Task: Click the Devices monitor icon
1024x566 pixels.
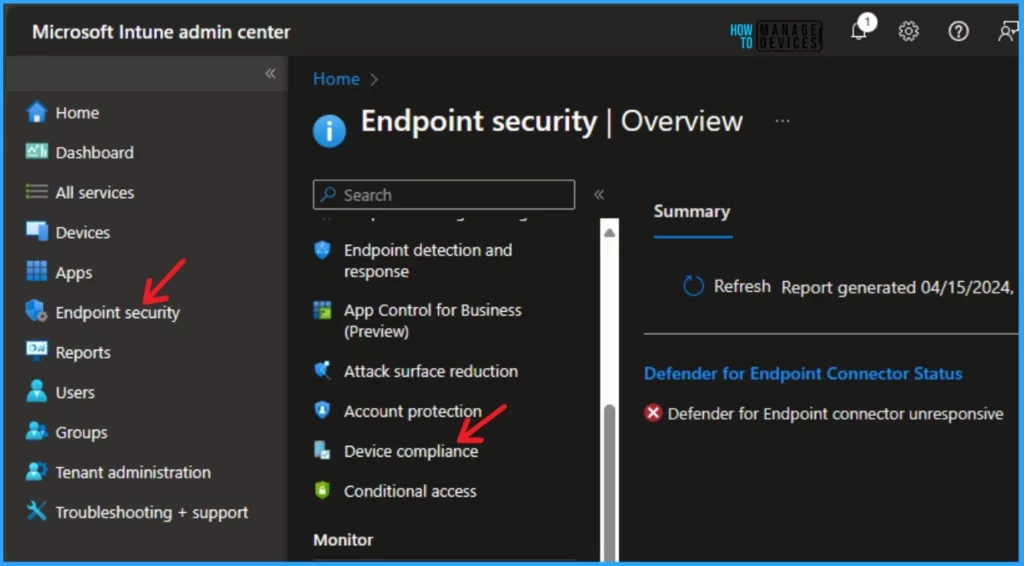Action: [x=37, y=232]
